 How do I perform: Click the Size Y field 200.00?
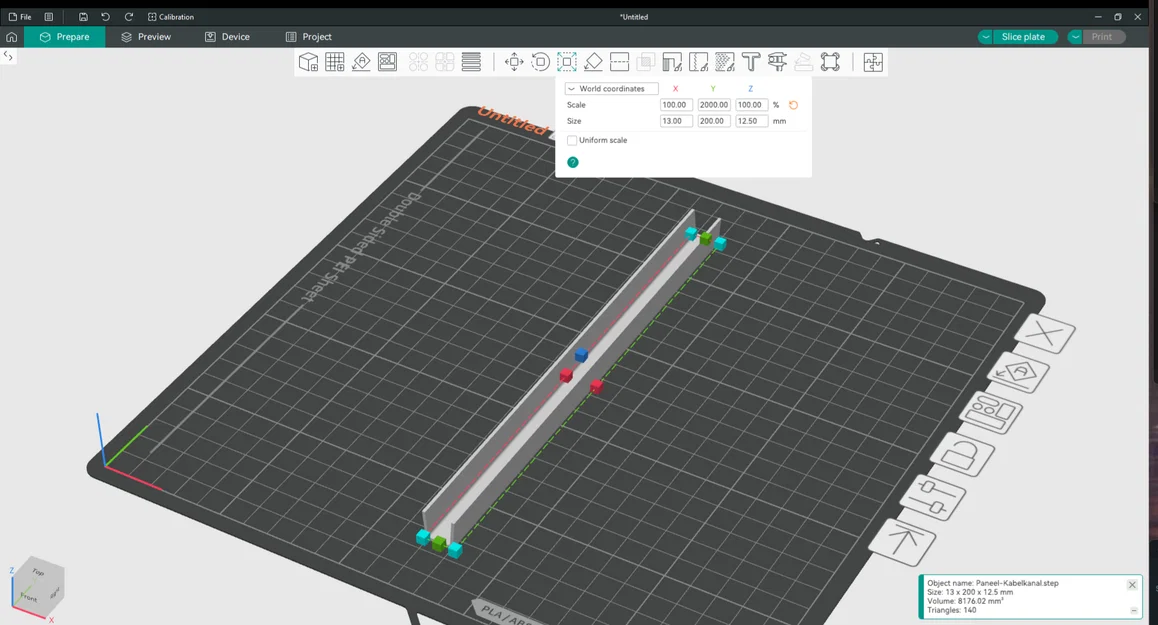click(714, 121)
